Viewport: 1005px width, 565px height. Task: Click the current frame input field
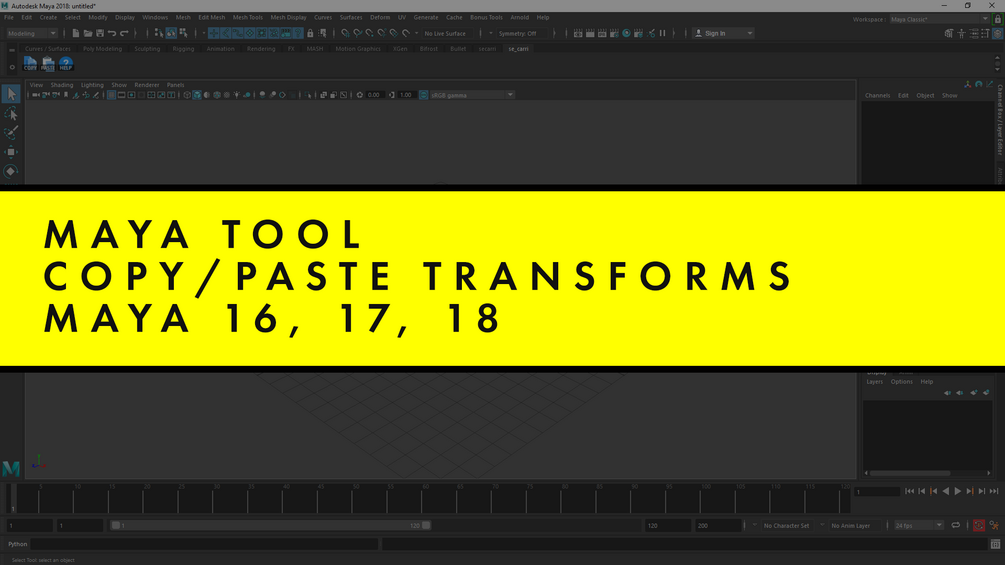point(877,491)
